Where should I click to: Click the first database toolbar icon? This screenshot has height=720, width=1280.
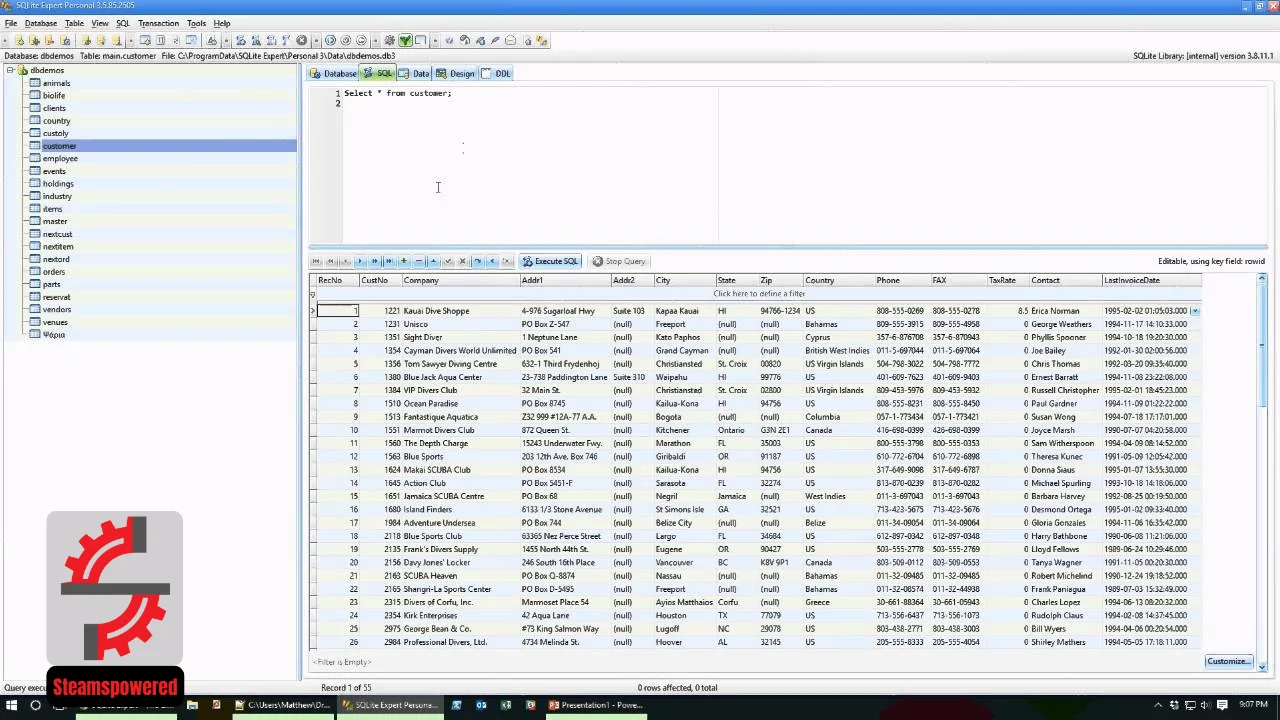tap(19, 41)
